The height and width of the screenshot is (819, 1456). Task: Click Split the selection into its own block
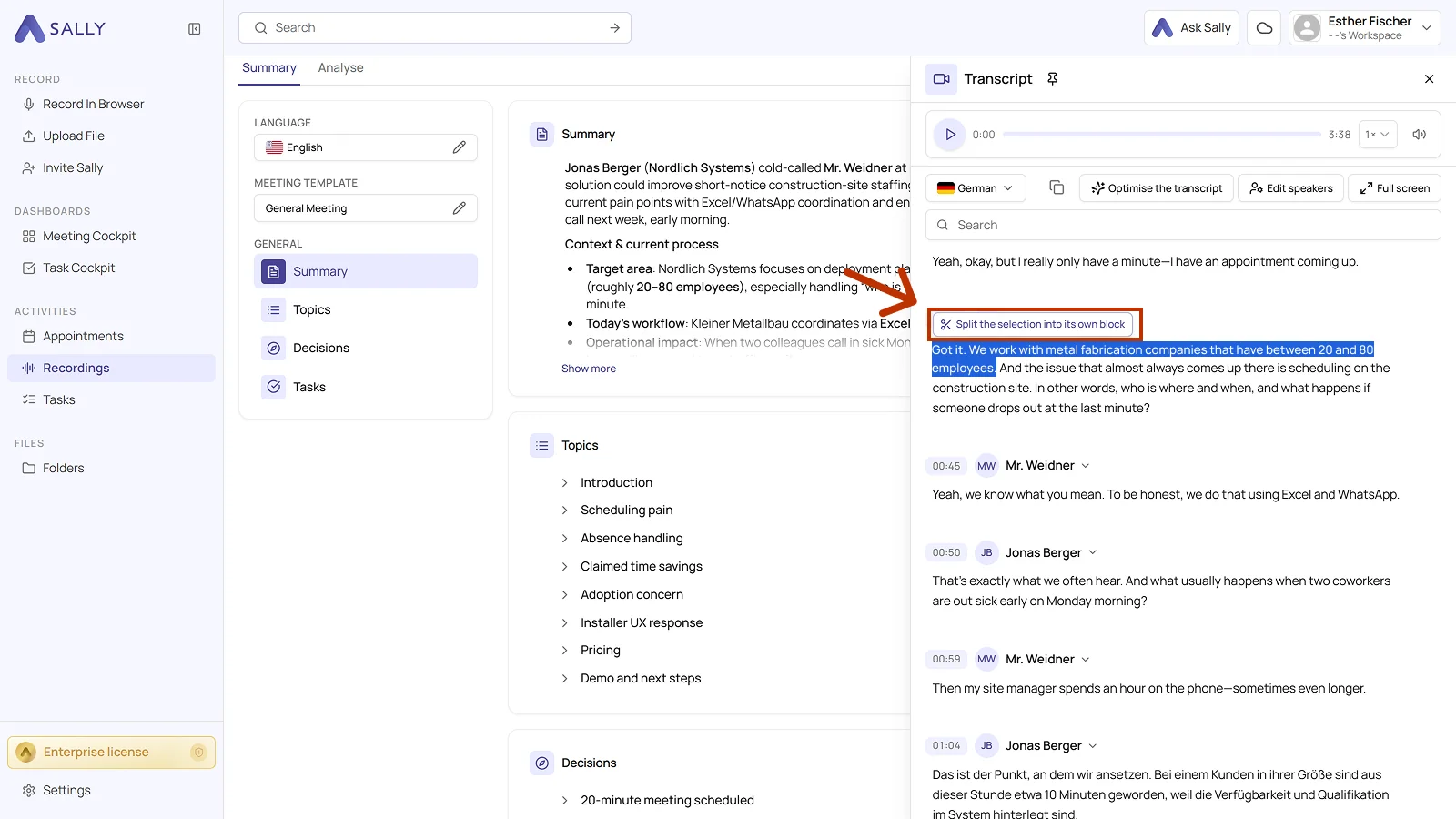pyautogui.click(x=1033, y=325)
